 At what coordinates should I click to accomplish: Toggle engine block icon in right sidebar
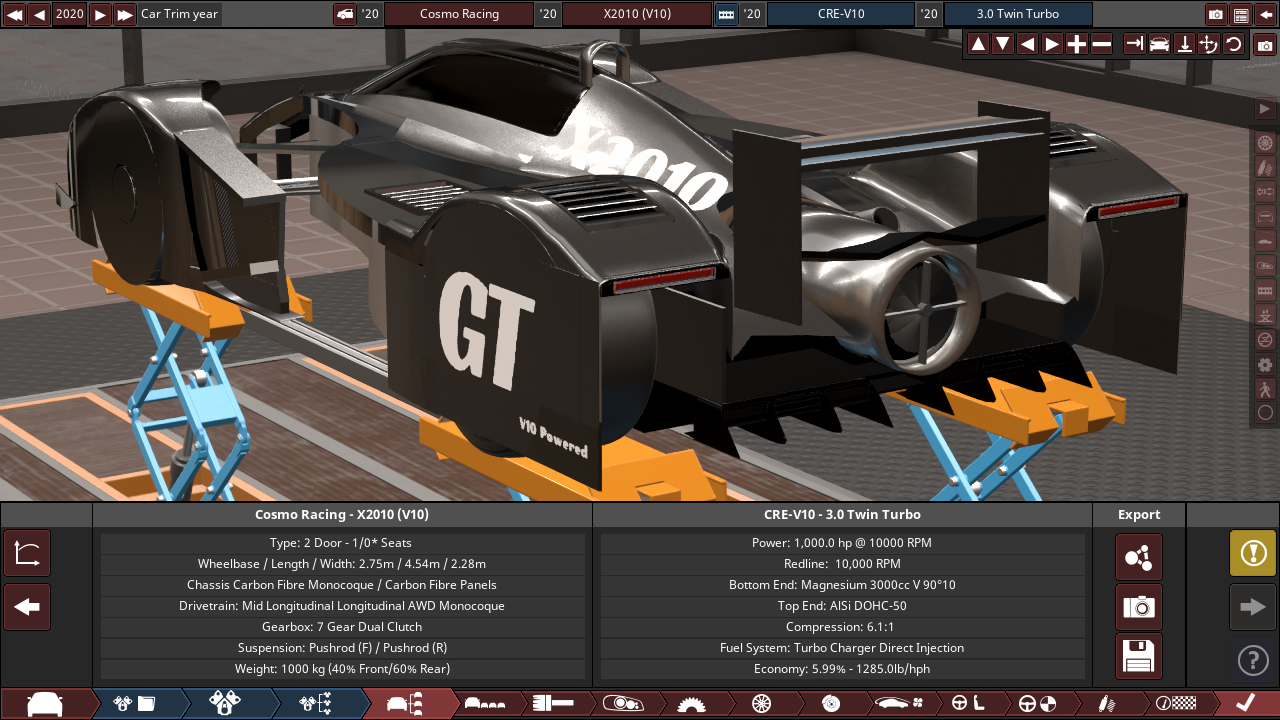(1265, 290)
